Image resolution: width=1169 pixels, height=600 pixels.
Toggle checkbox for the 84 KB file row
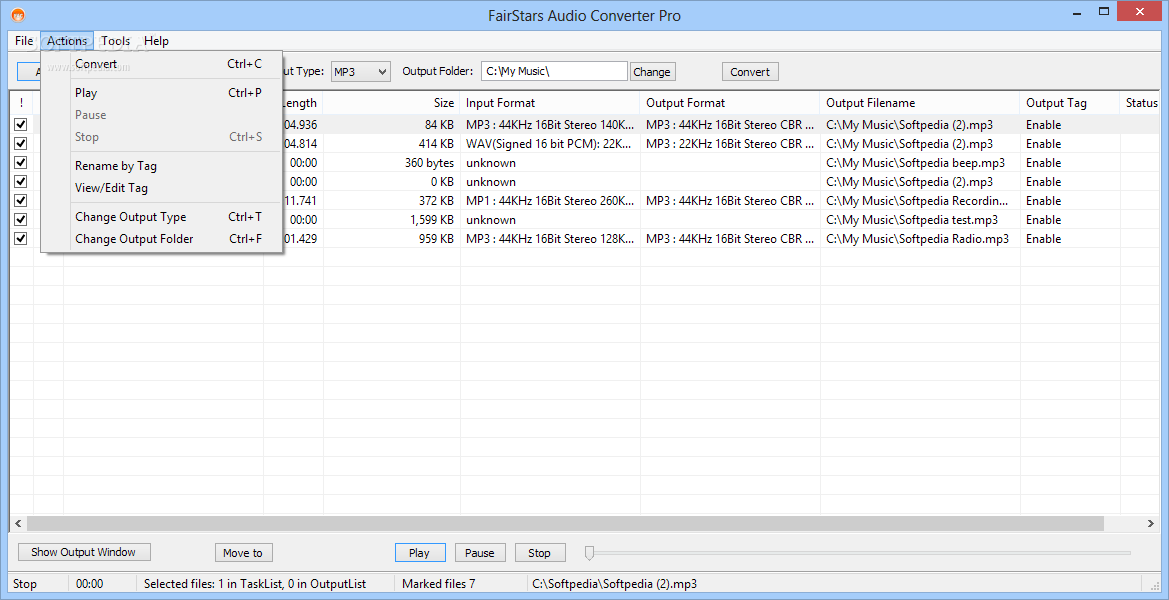pos(21,124)
